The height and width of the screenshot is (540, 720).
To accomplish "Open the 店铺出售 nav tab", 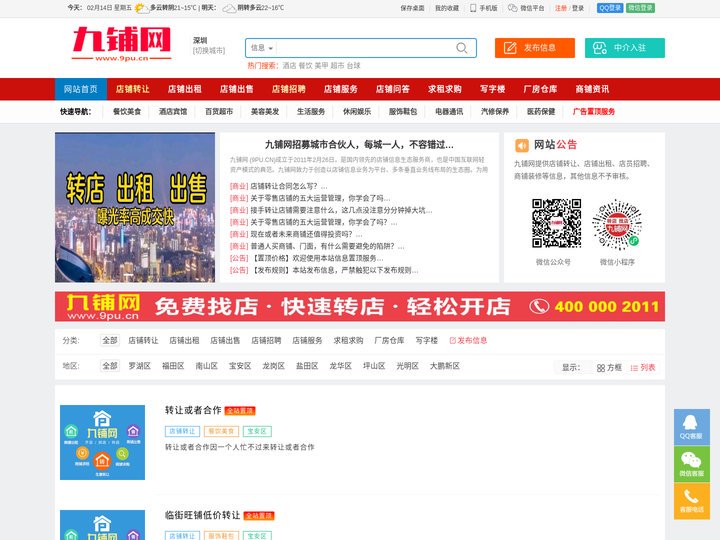I will 236,89.
